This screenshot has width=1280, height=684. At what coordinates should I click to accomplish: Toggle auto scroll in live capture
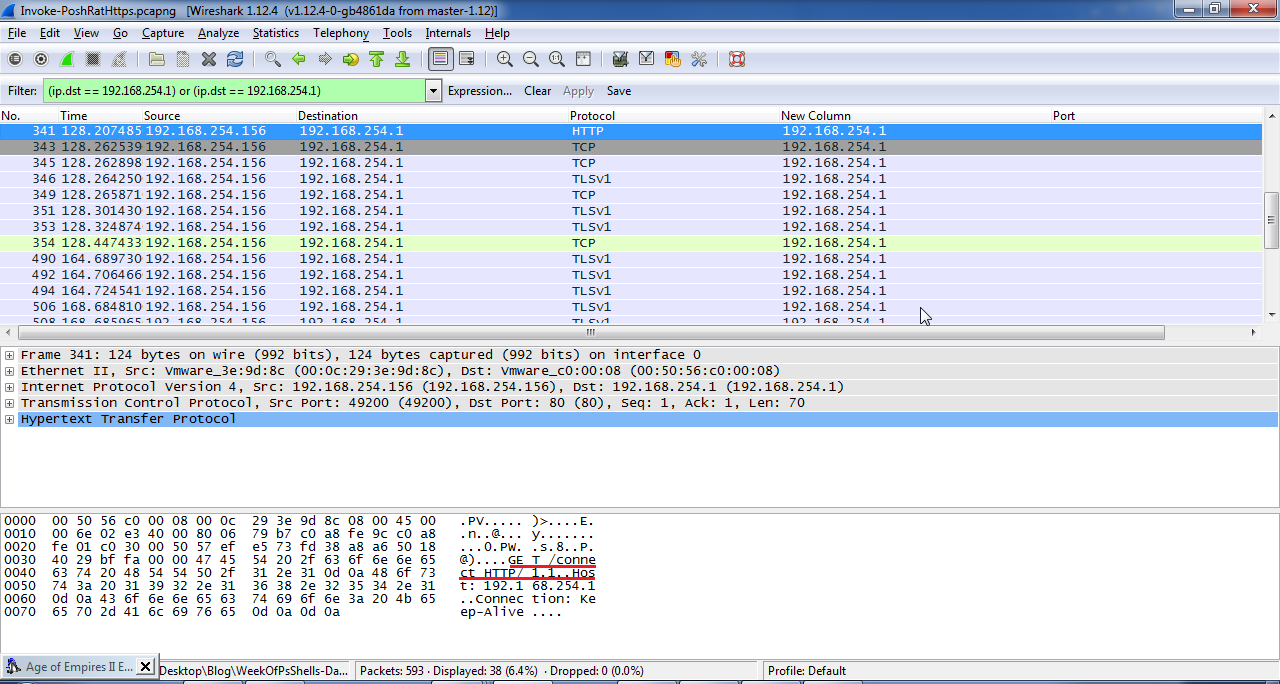(x=466, y=59)
